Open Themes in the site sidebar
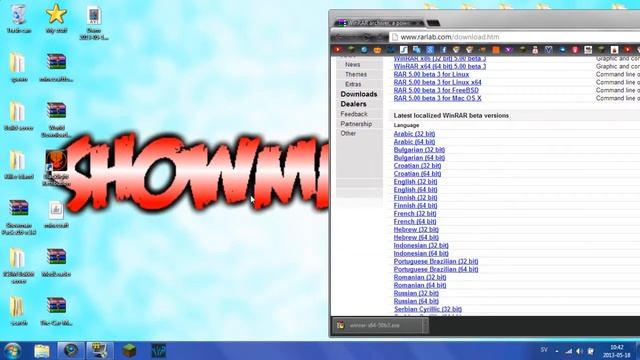The width and height of the screenshot is (640, 360). (x=356, y=74)
